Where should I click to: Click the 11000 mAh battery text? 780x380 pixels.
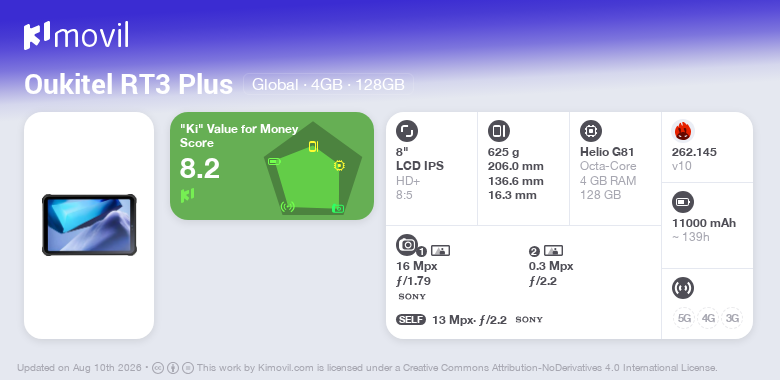[x=704, y=223]
